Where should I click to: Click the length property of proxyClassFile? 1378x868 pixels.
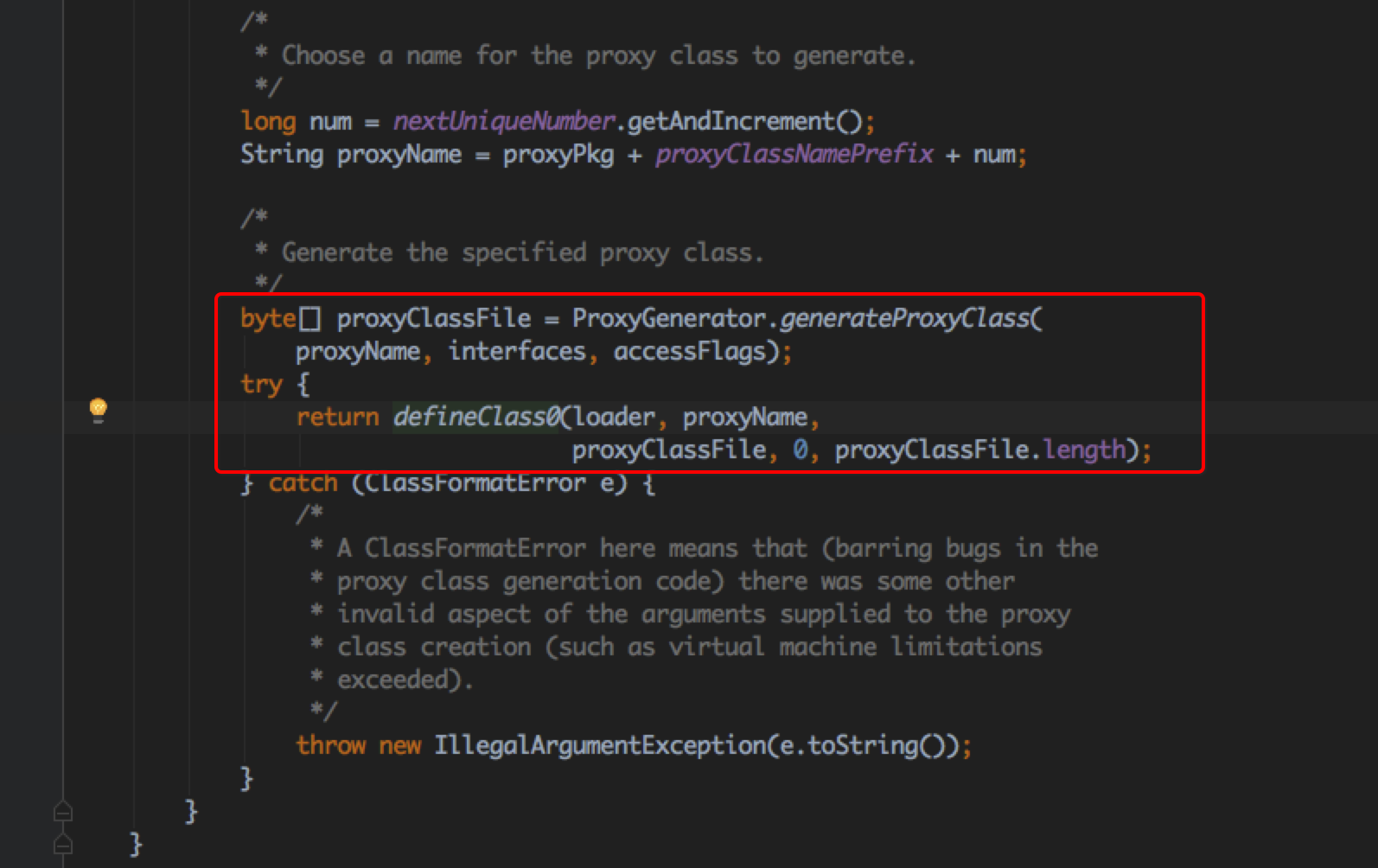[x=1084, y=450]
